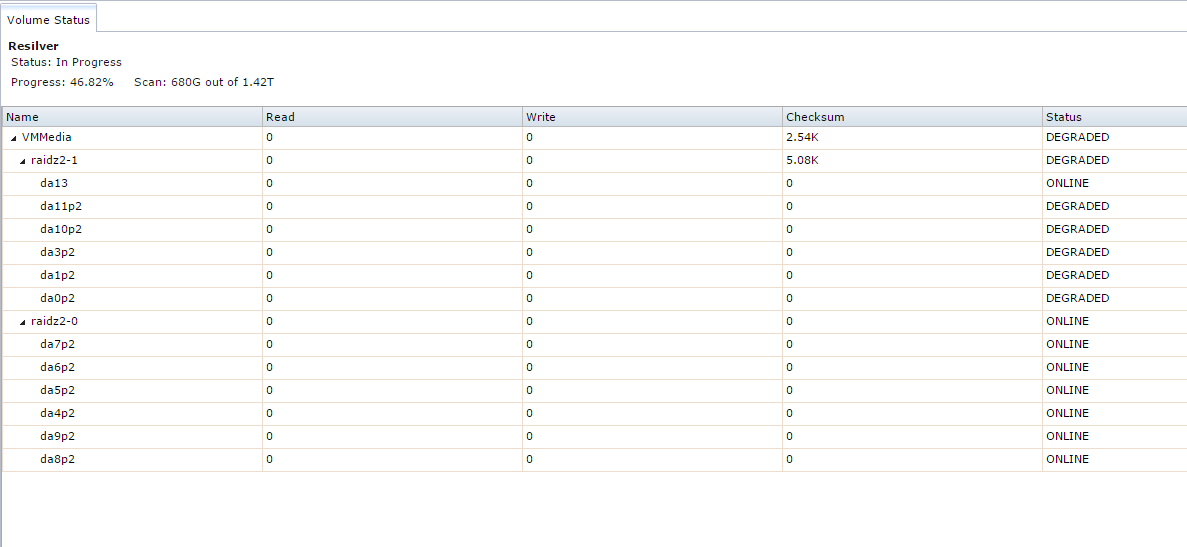Select the da6p2 disk row
The width and height of the screenshot is (1187, 547).
click(594, 367)
